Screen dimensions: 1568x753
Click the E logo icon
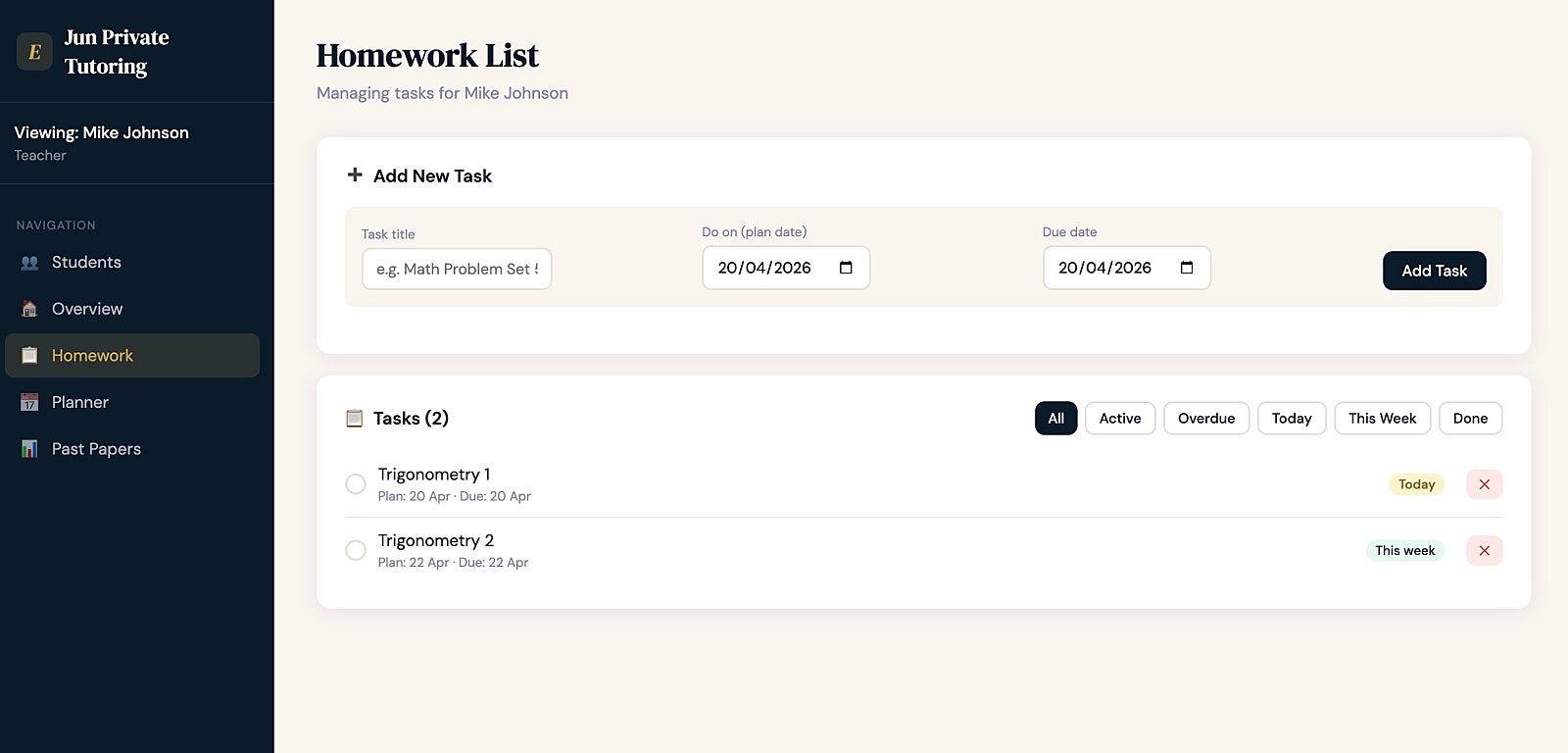coord(34,52)
